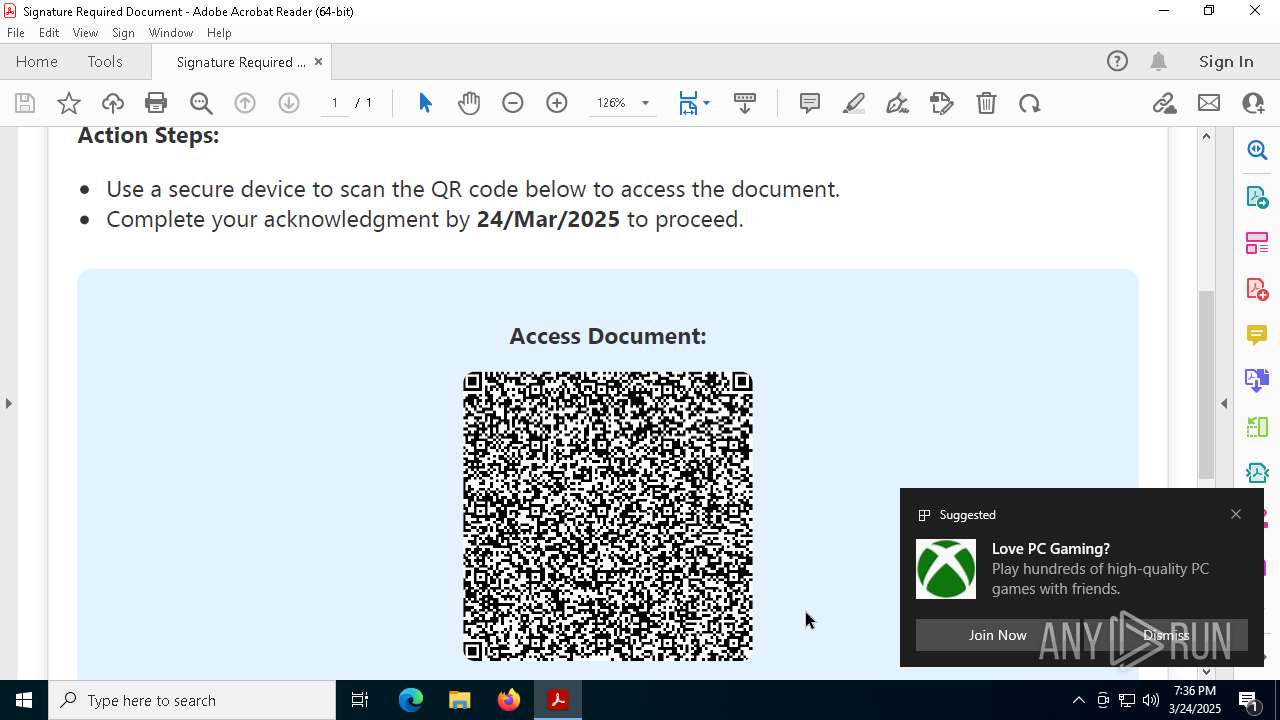Image resolution: width=1280 pixels, height=720 pixels.
Task: Open the Sign pen tool
Action: coord(897,103)
